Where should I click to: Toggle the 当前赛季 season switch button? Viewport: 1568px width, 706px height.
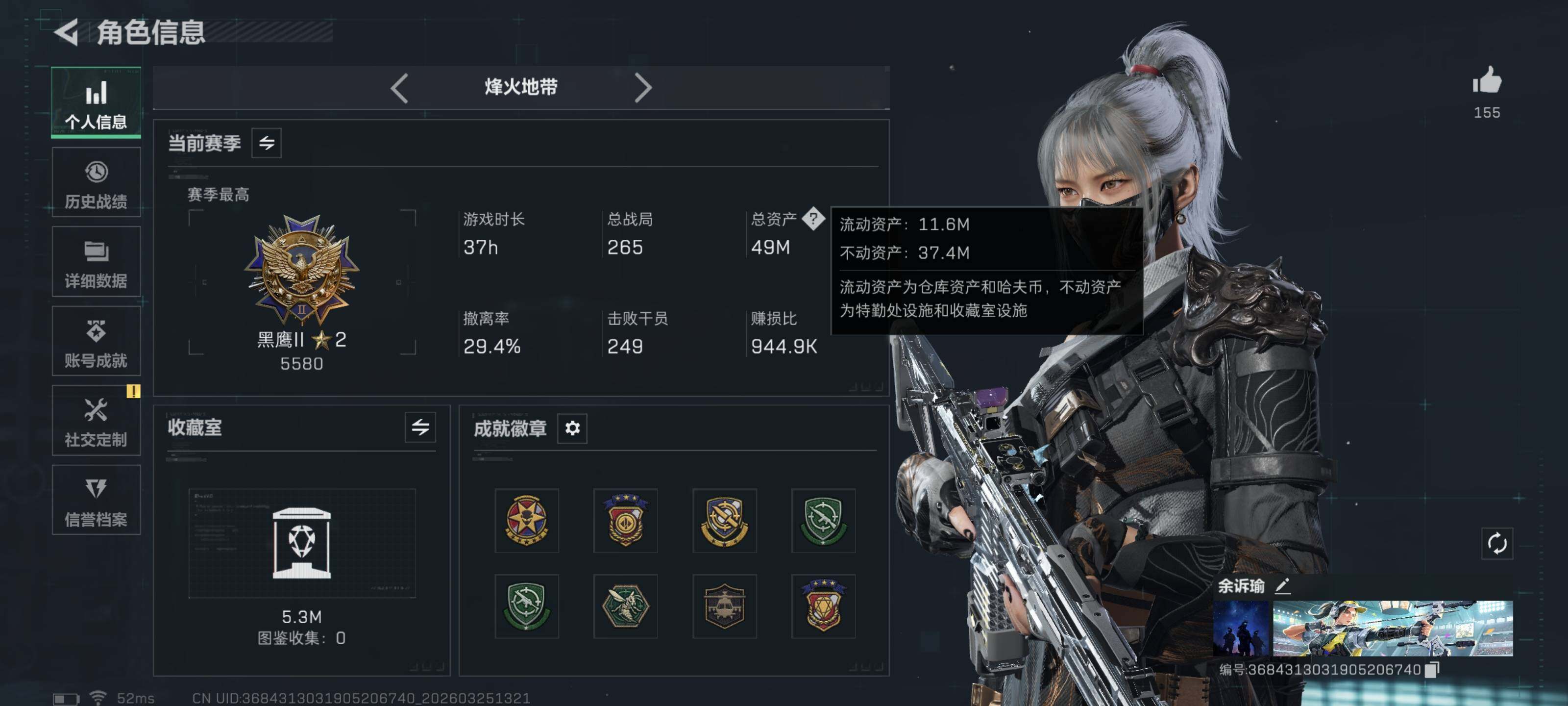(x=267, y=143)
